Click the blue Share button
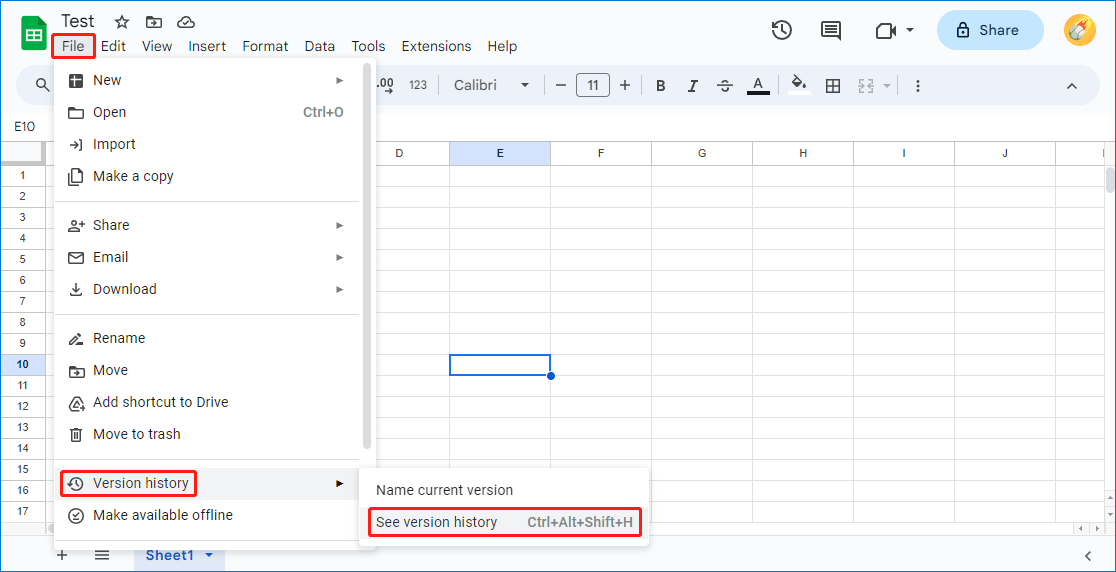The width and height of the screenshot is (1116, 572). [x=989, y=30]
